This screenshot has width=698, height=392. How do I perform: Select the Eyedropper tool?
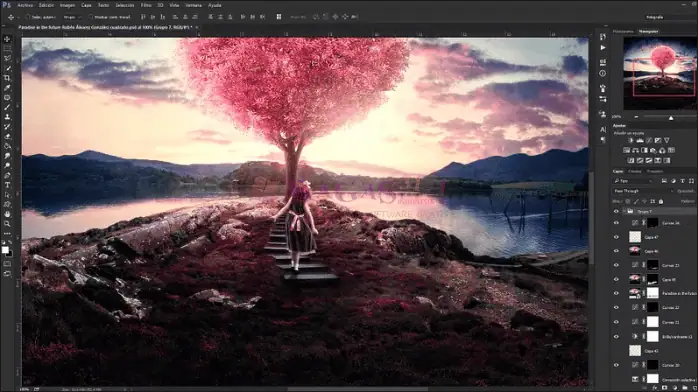pyautogui.click(x=7, y=88)
